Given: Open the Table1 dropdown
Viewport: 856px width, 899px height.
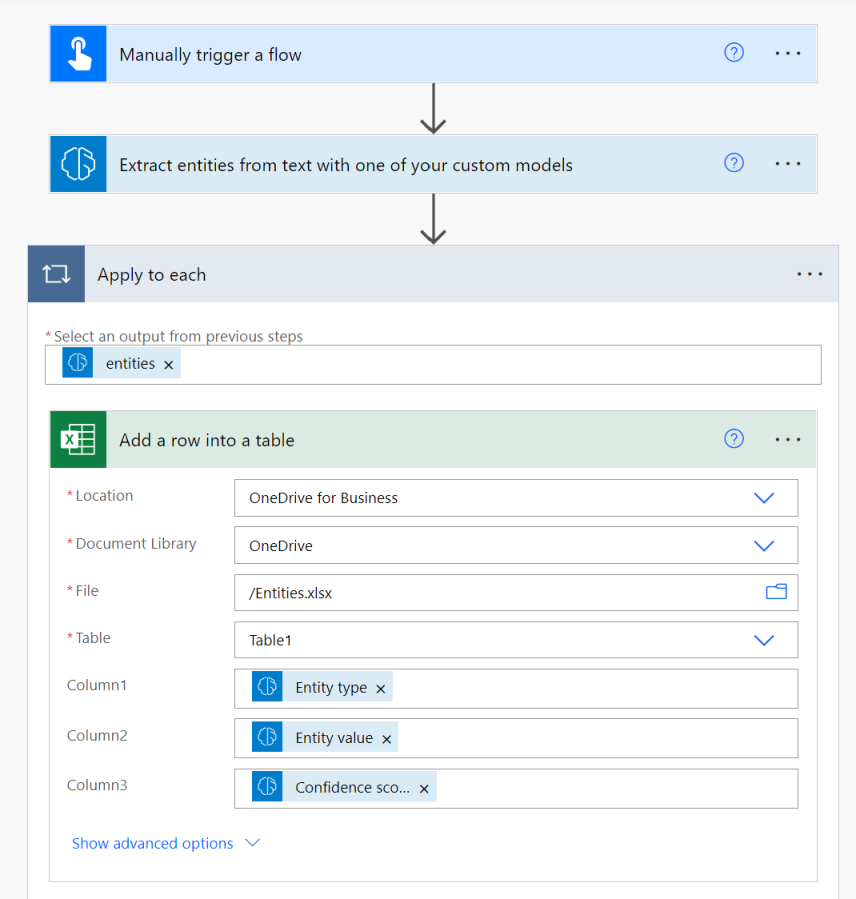Looking at the screenshot, I should click(764, 640).
